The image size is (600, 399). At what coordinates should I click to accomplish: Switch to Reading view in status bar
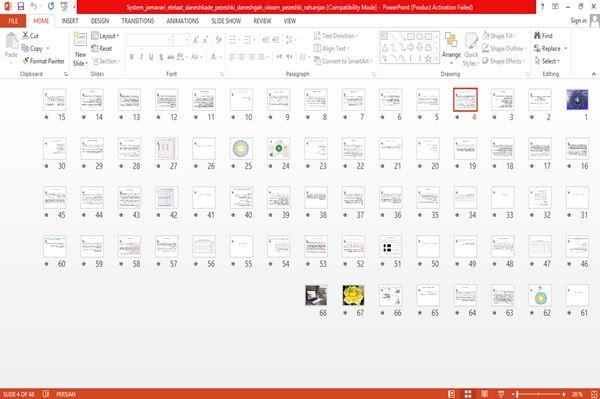coord(484,394)
